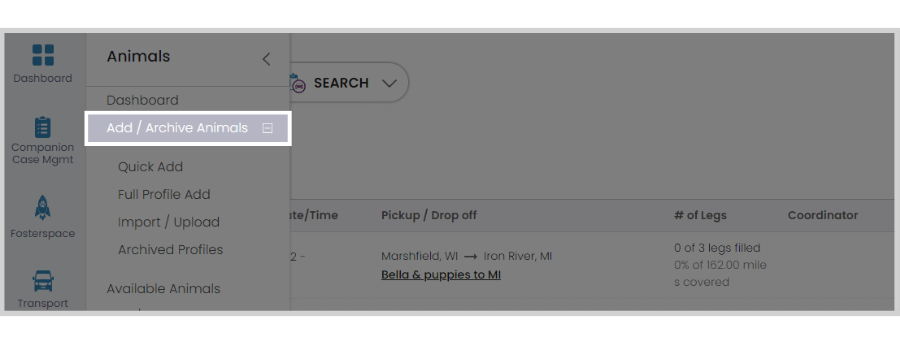Viewport: 900px width, 360px height.
Task: Click the Coordinator column header
Action: point(823,215)
